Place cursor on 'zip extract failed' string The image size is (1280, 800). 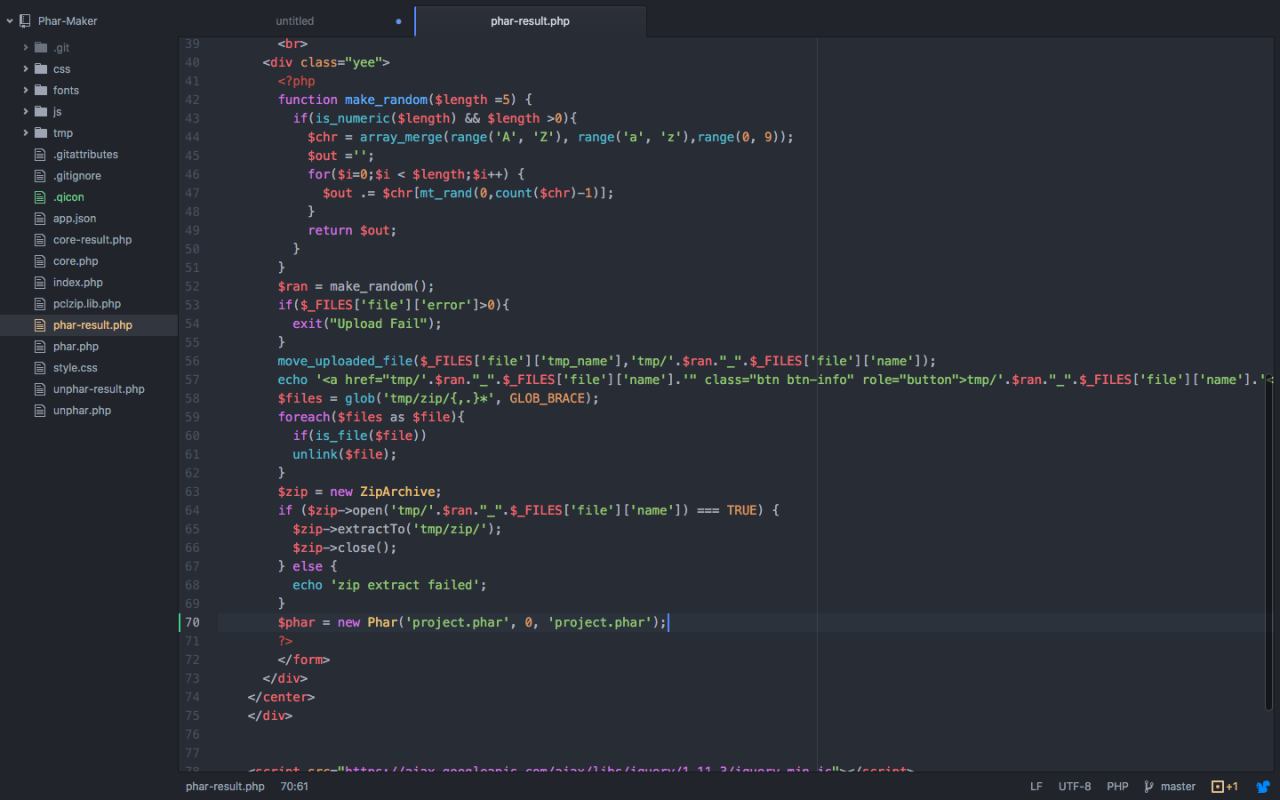[x=408, y=585]
